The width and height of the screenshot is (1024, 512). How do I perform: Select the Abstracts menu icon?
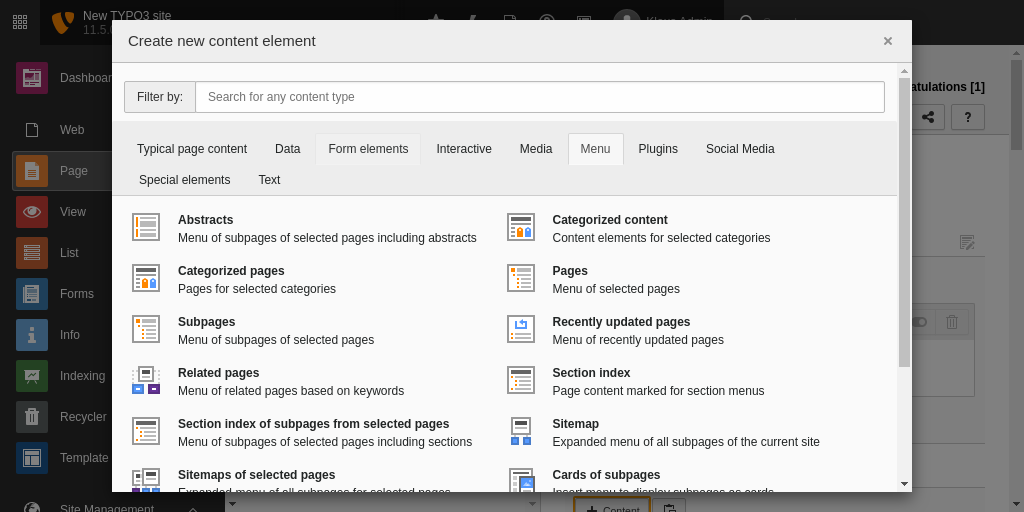146,227
